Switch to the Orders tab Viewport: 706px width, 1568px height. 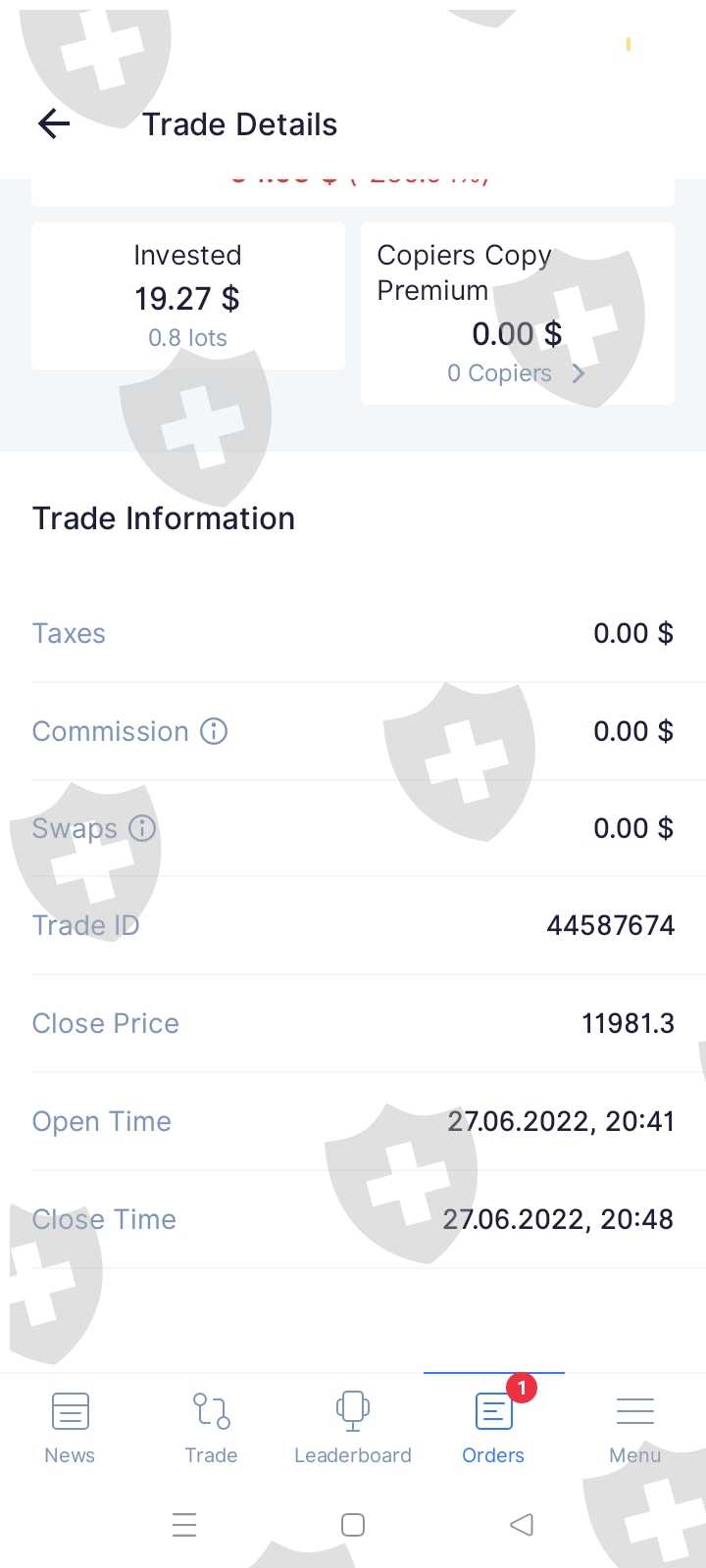[x=493, y=1426]
